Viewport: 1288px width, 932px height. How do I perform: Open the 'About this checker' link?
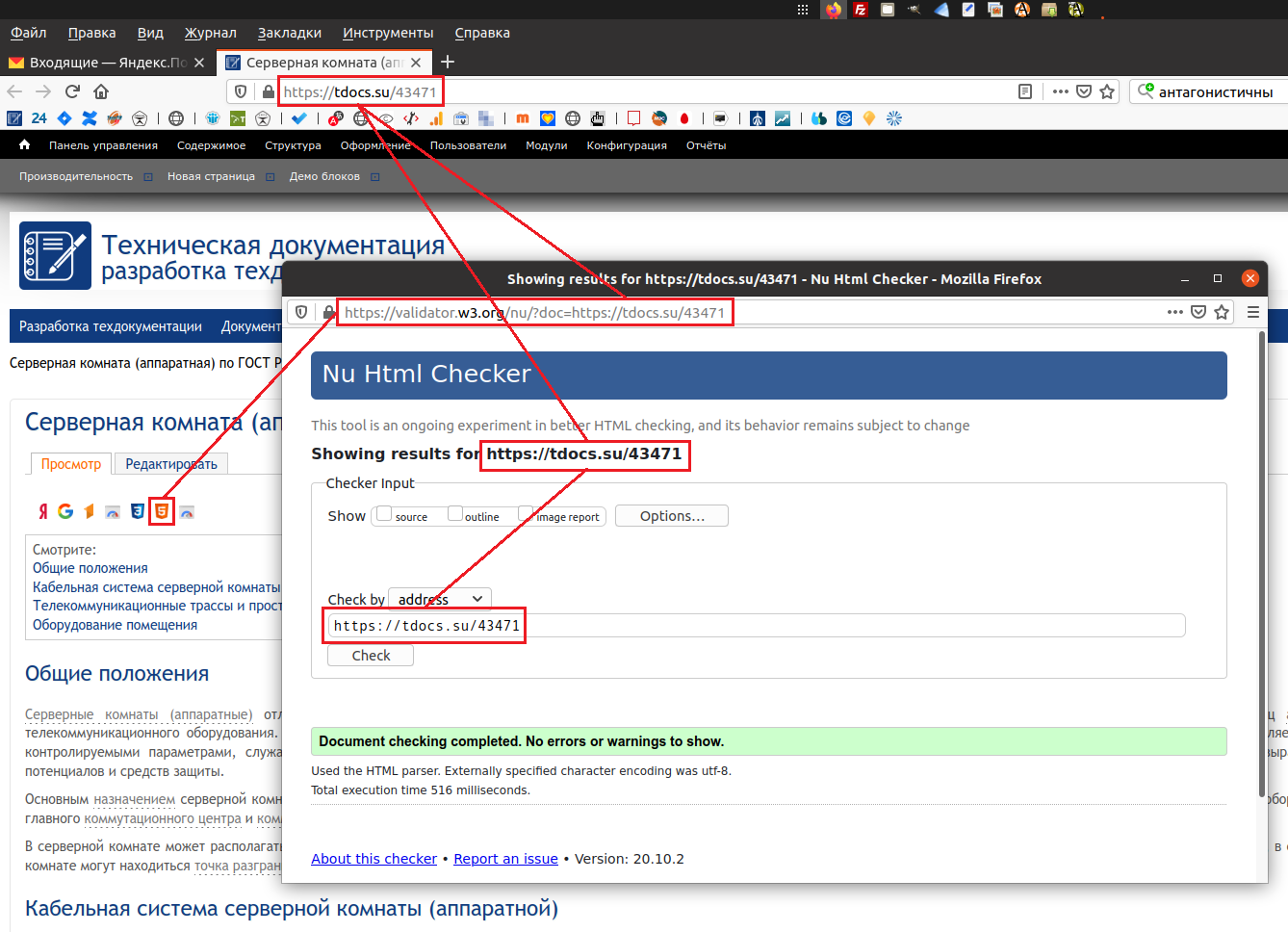[374, 859]
